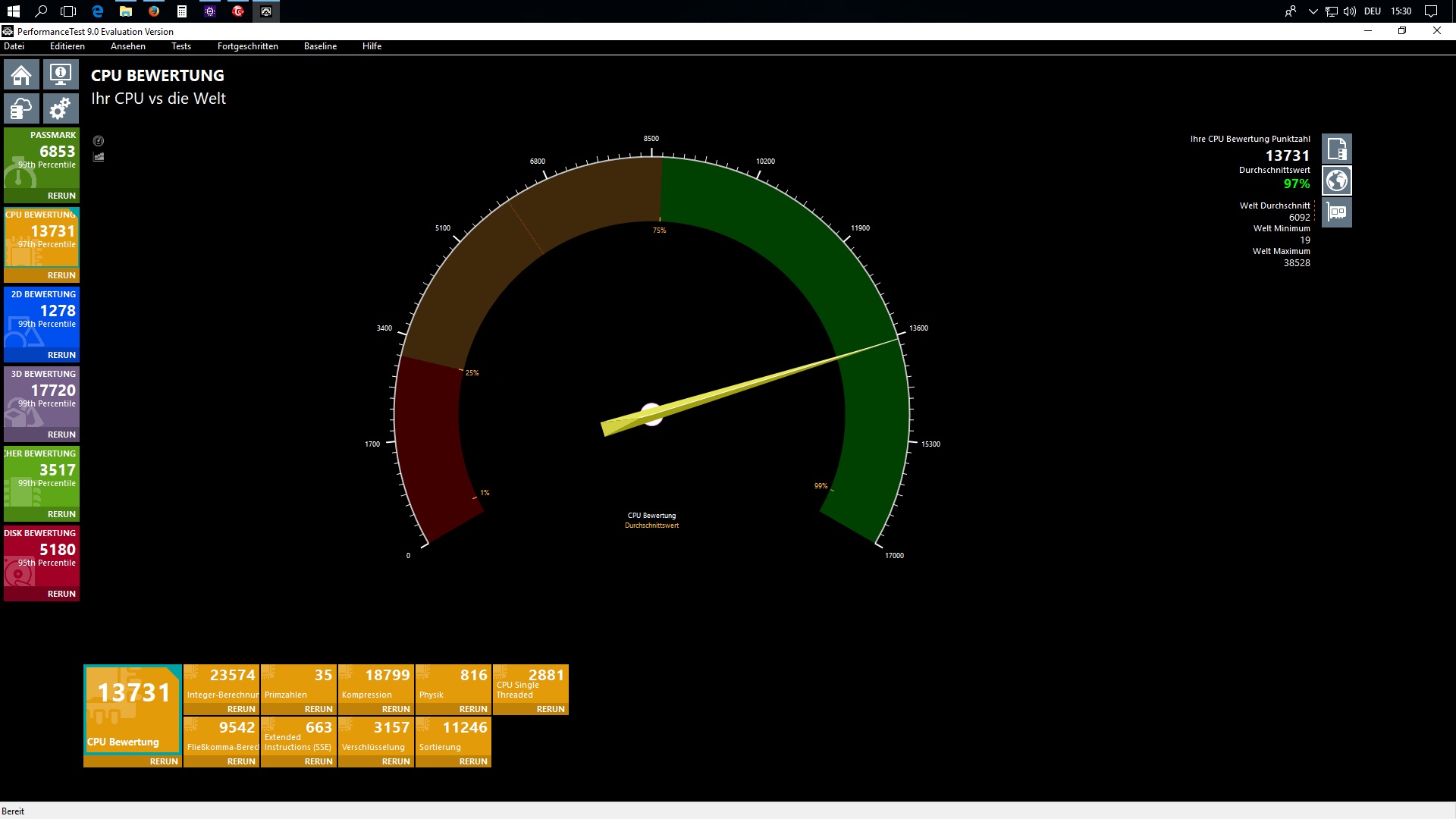Click the red C app in the taskbar
Viewport: 1456px width, 819px height.
pos(238,11)
